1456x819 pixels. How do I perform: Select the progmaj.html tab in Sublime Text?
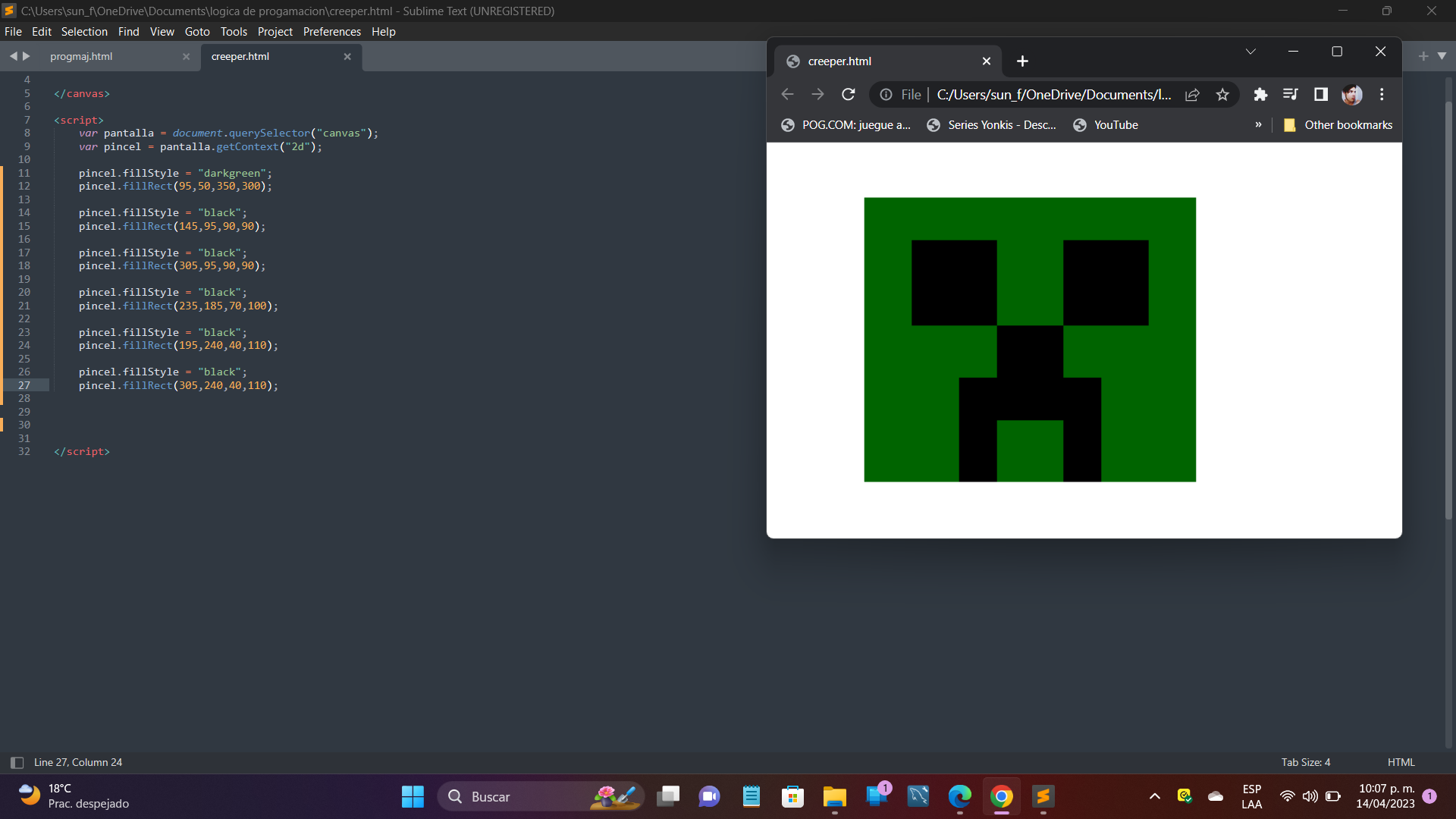click(81, 56)
